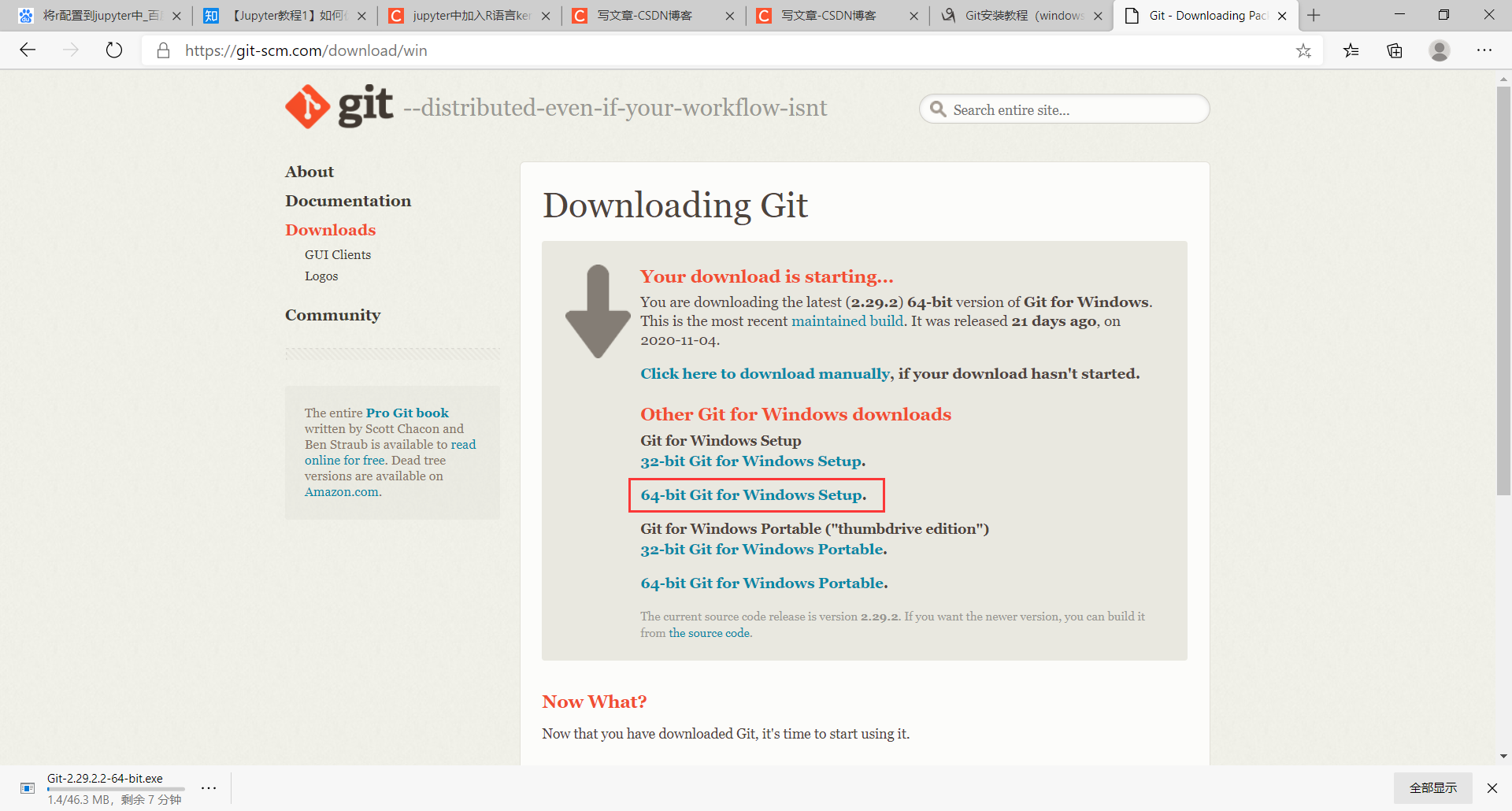Viewport: 1512px width, 811px height.
Task: Click the scrollbar up arrow
Action: tap(1503, 79)
